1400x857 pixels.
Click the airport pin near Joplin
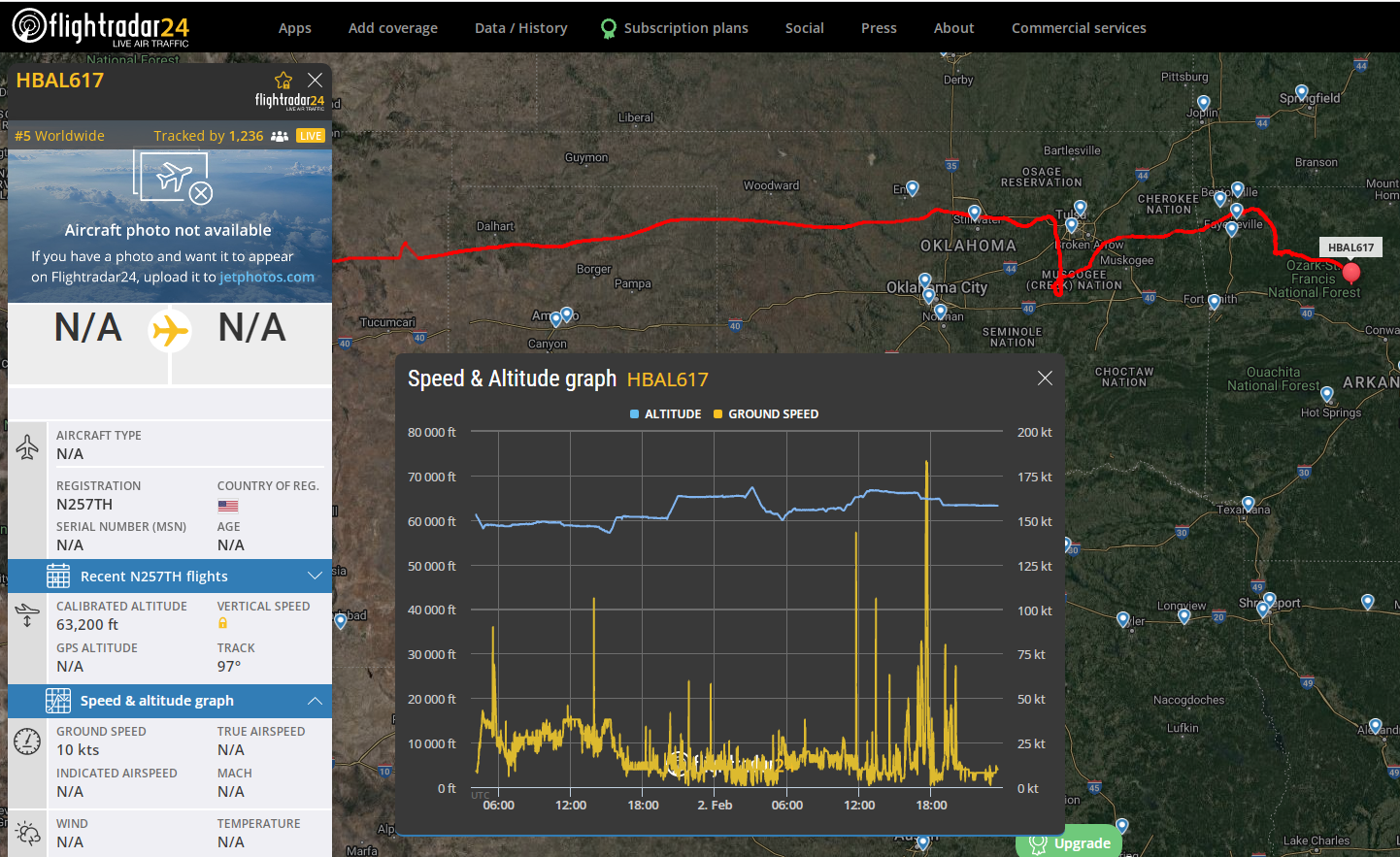[x=1204, y=103]
